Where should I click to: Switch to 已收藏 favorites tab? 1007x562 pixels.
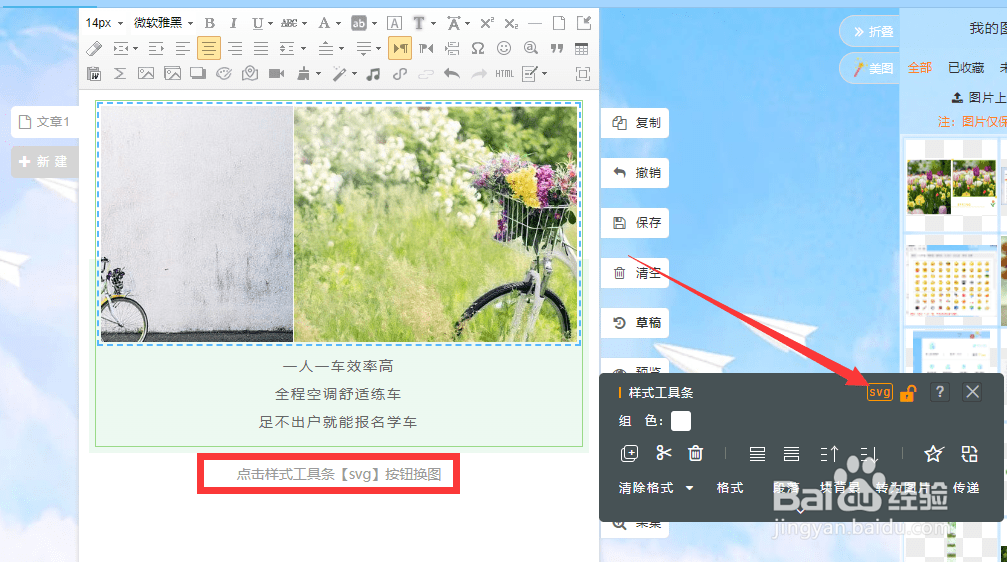(966, 67)
